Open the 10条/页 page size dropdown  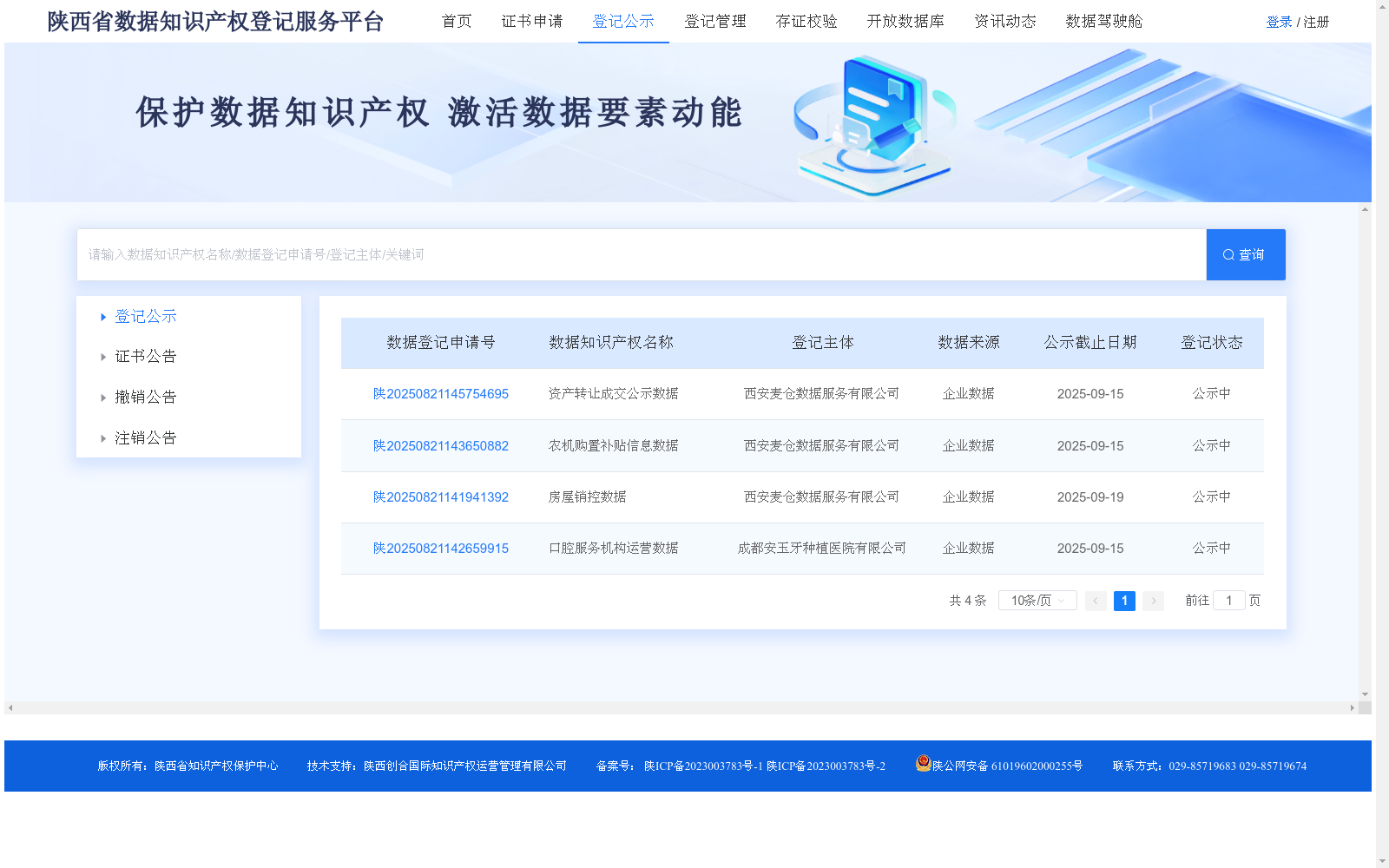tap(1037, 601)
